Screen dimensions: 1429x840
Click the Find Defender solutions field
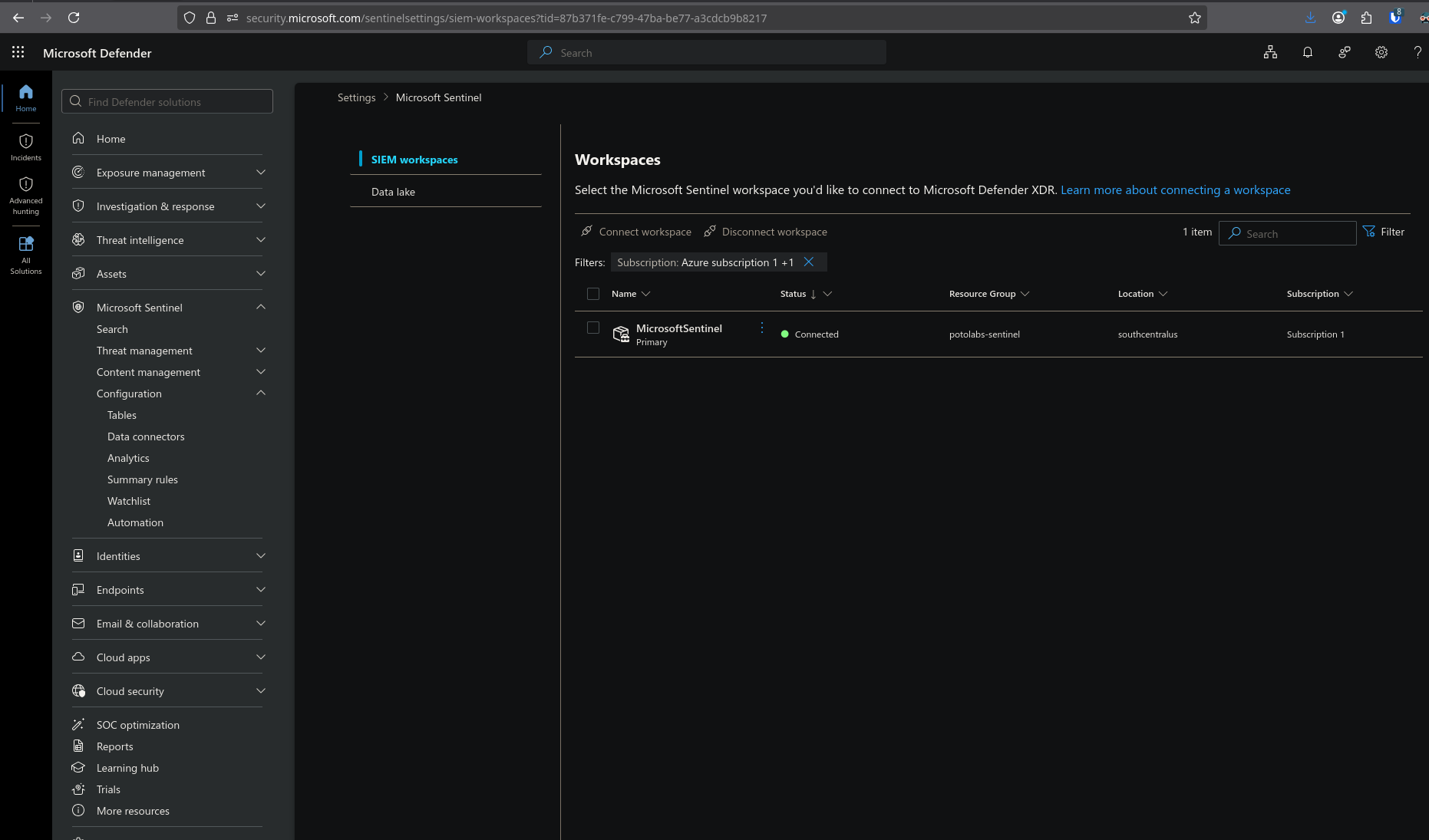tap(167, 101)
